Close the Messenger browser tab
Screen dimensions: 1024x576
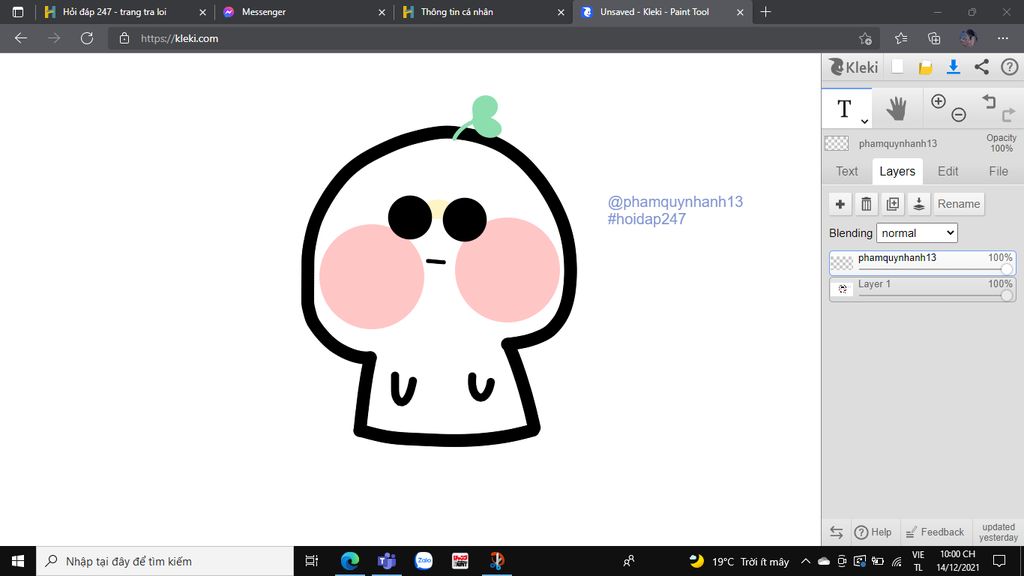[381, 12]
